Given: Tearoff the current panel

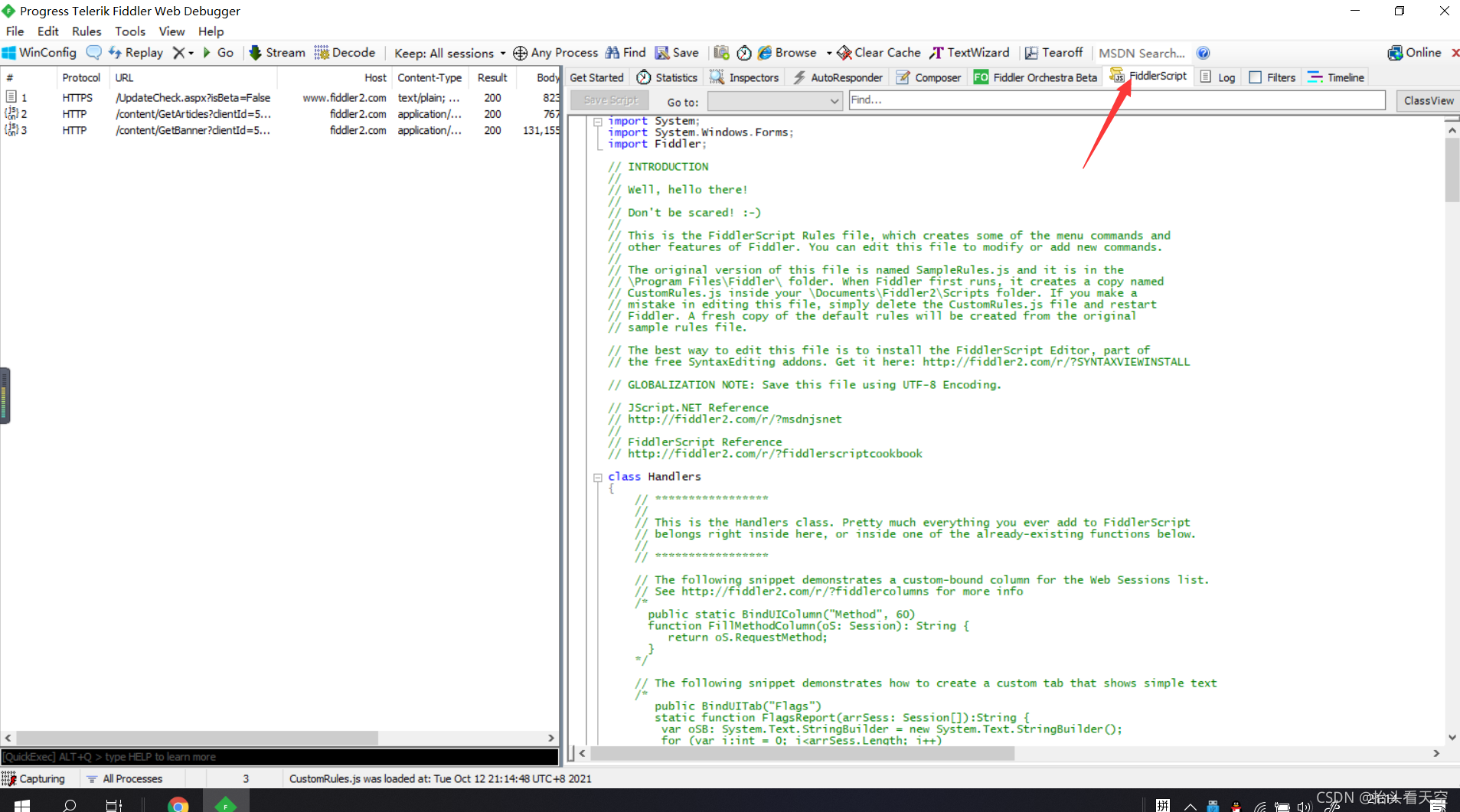Looking at the screenshot, I should pyautogui.click(x=1054, y=52).
